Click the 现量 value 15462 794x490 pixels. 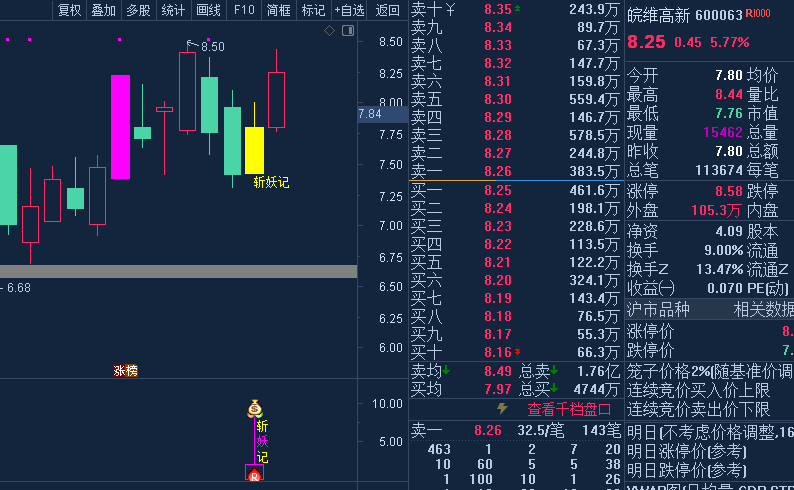[x=723, y=132]
